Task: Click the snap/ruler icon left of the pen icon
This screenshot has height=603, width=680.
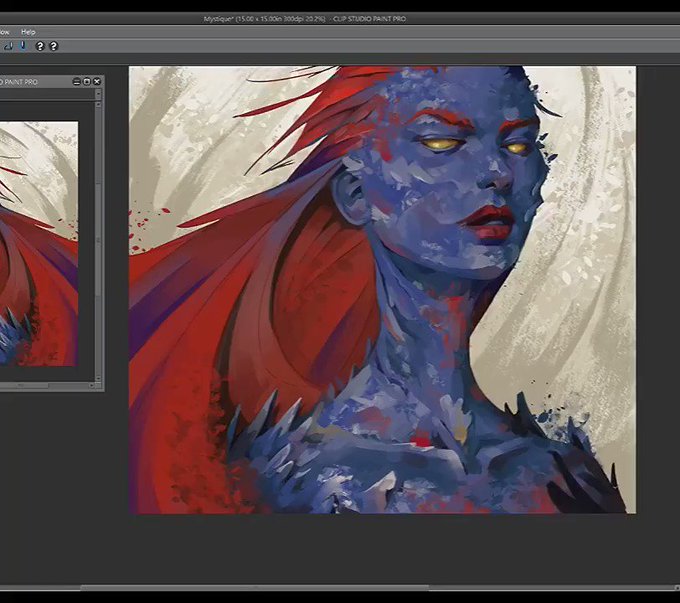Action: coord(8,46)
